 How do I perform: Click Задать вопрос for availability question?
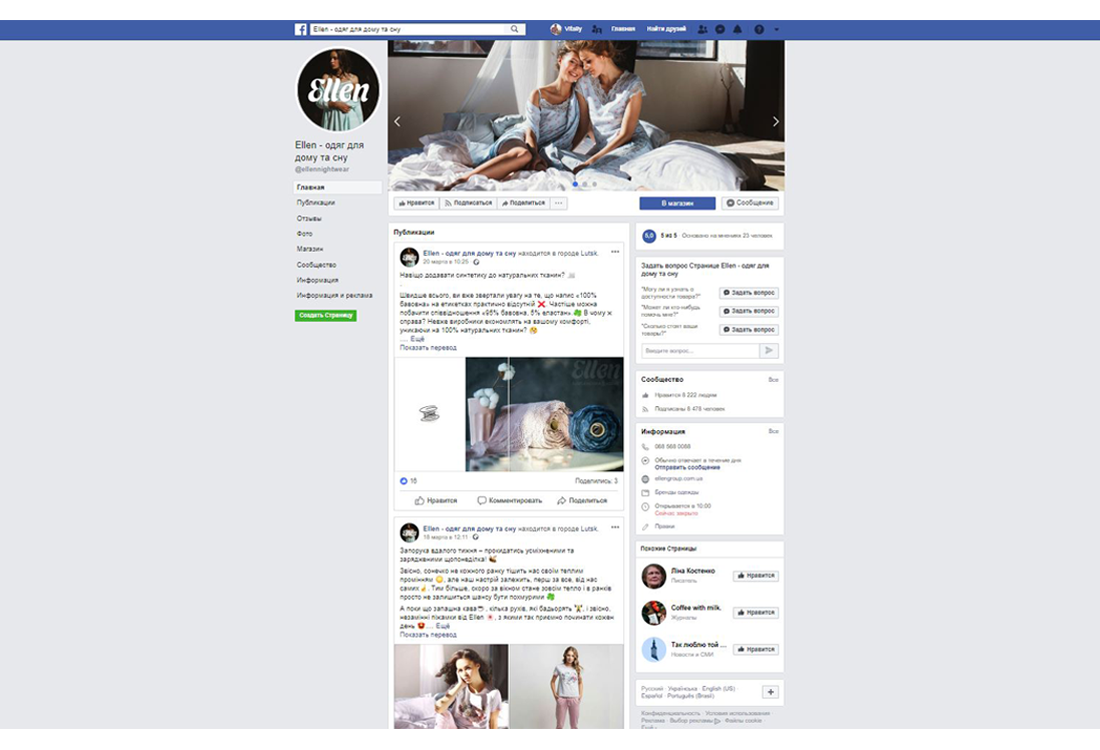click(x=749, y=293)
